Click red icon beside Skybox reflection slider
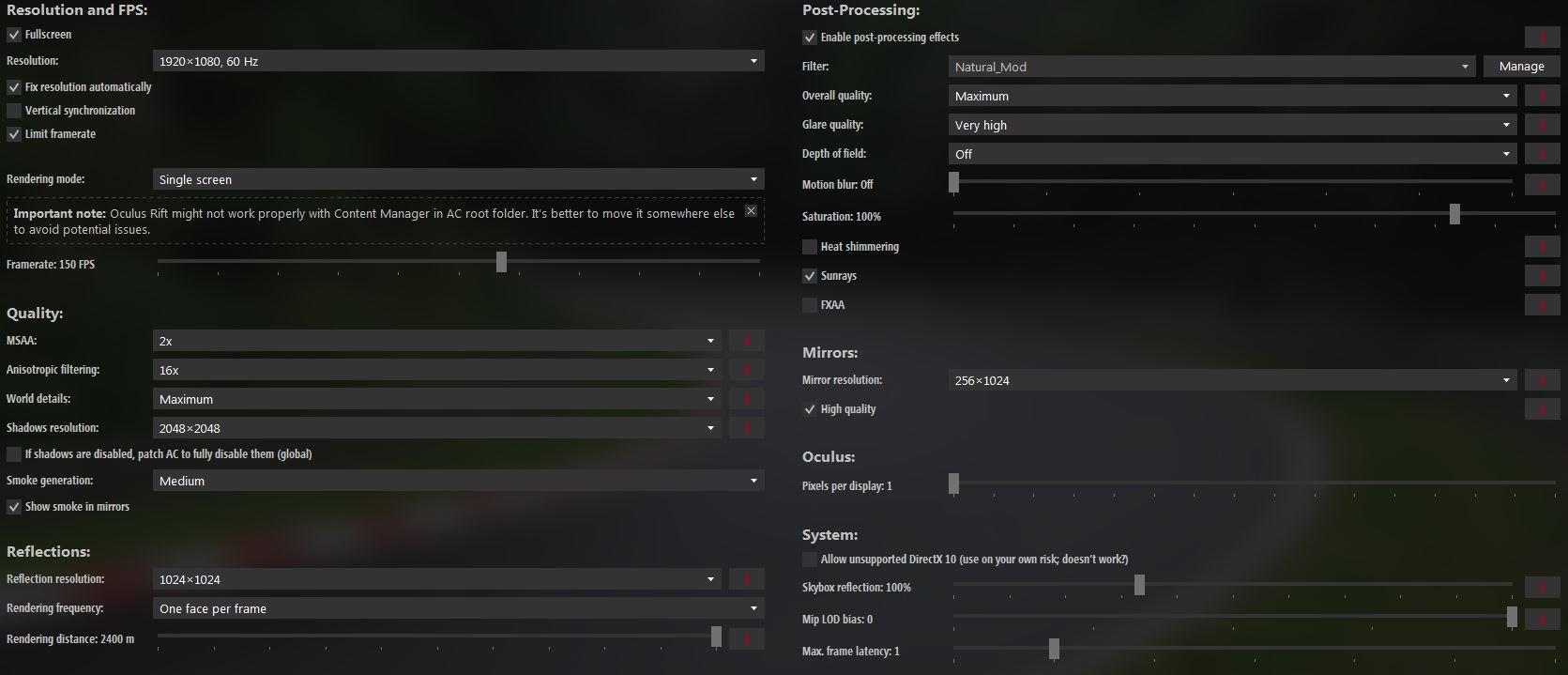Viewport: 1568px width, 675px height. [x=1542, y=588]
